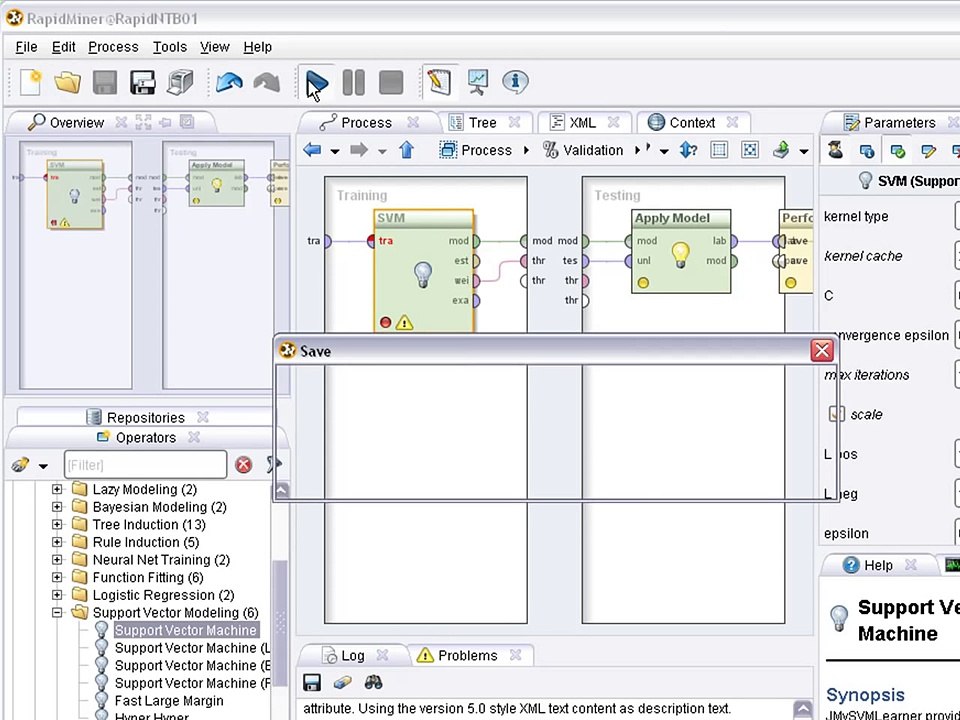Image resolution: width=960 pixels, height=720 pixels.
Task: Go up one level with blue up arrow
Action: (407, 150)
